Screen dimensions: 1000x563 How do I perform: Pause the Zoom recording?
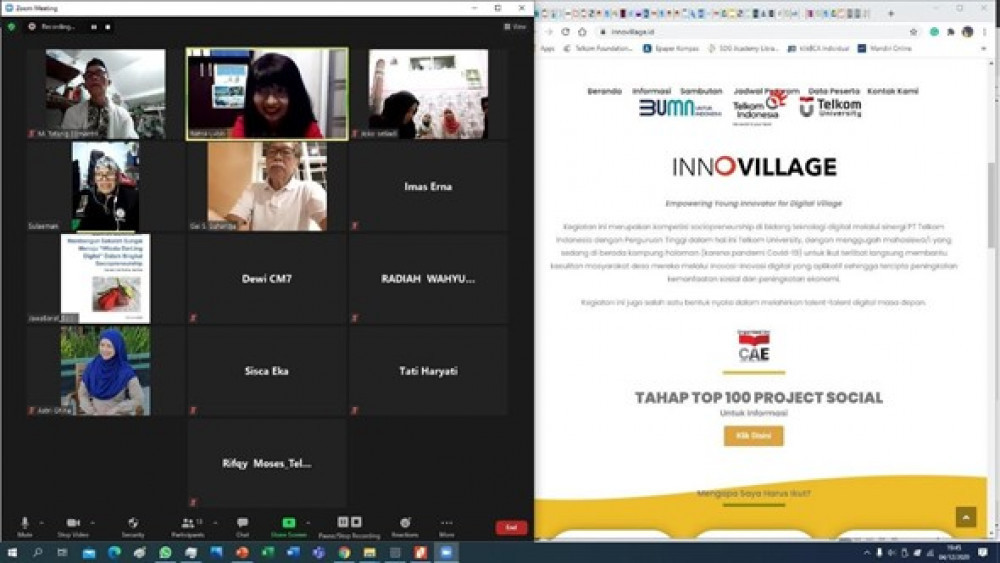[x=343, y=522]
